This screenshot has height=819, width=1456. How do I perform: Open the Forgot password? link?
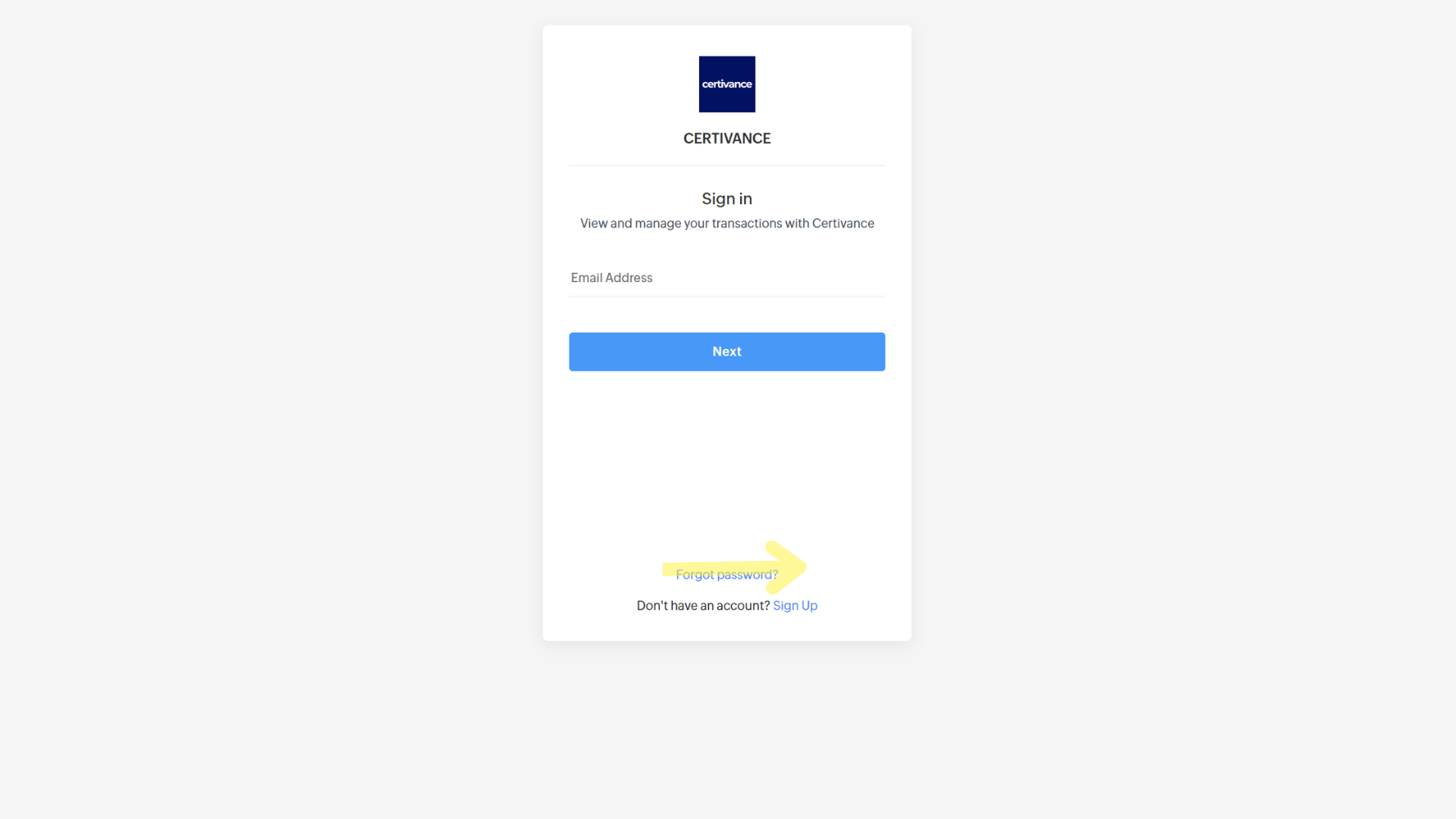coord(726,575)
